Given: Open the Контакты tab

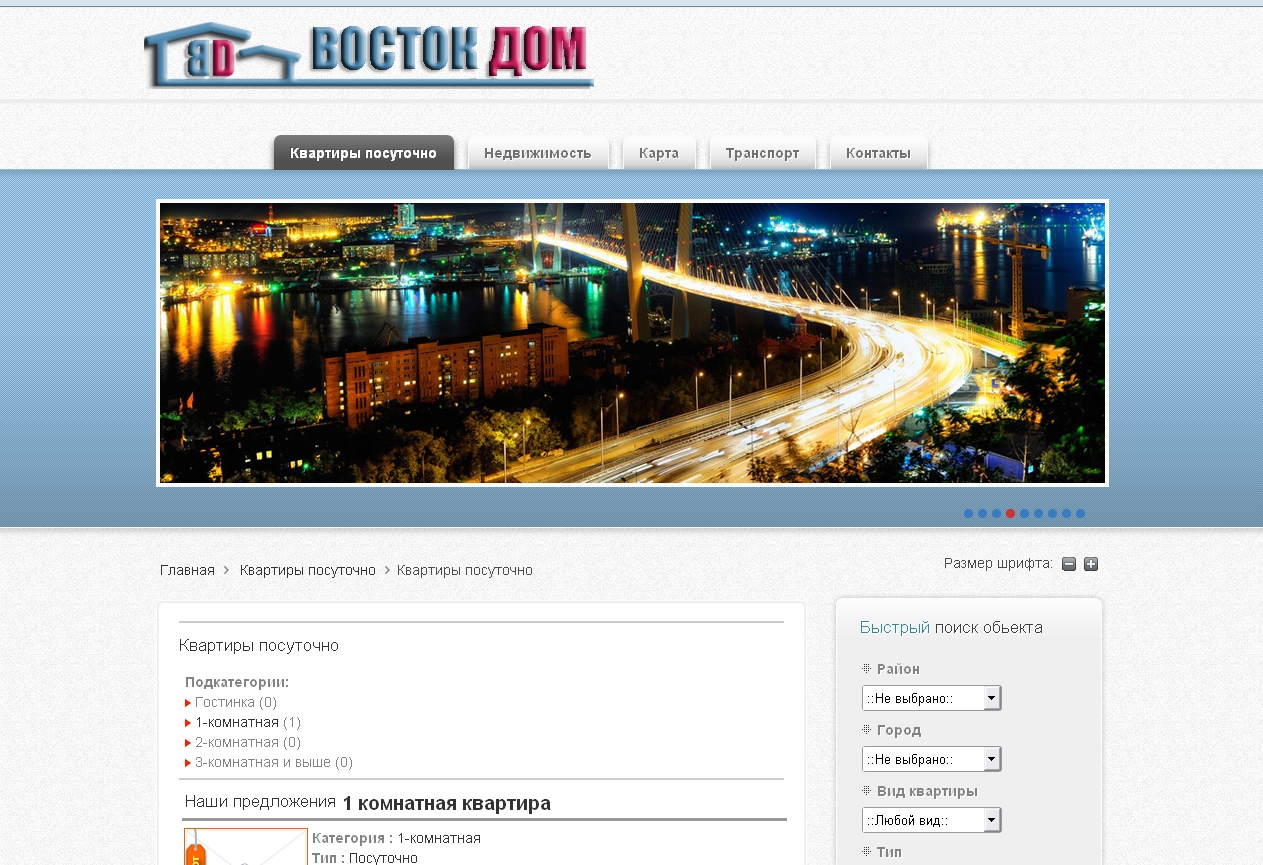Looking at the screenshot, I should [879, 153].
